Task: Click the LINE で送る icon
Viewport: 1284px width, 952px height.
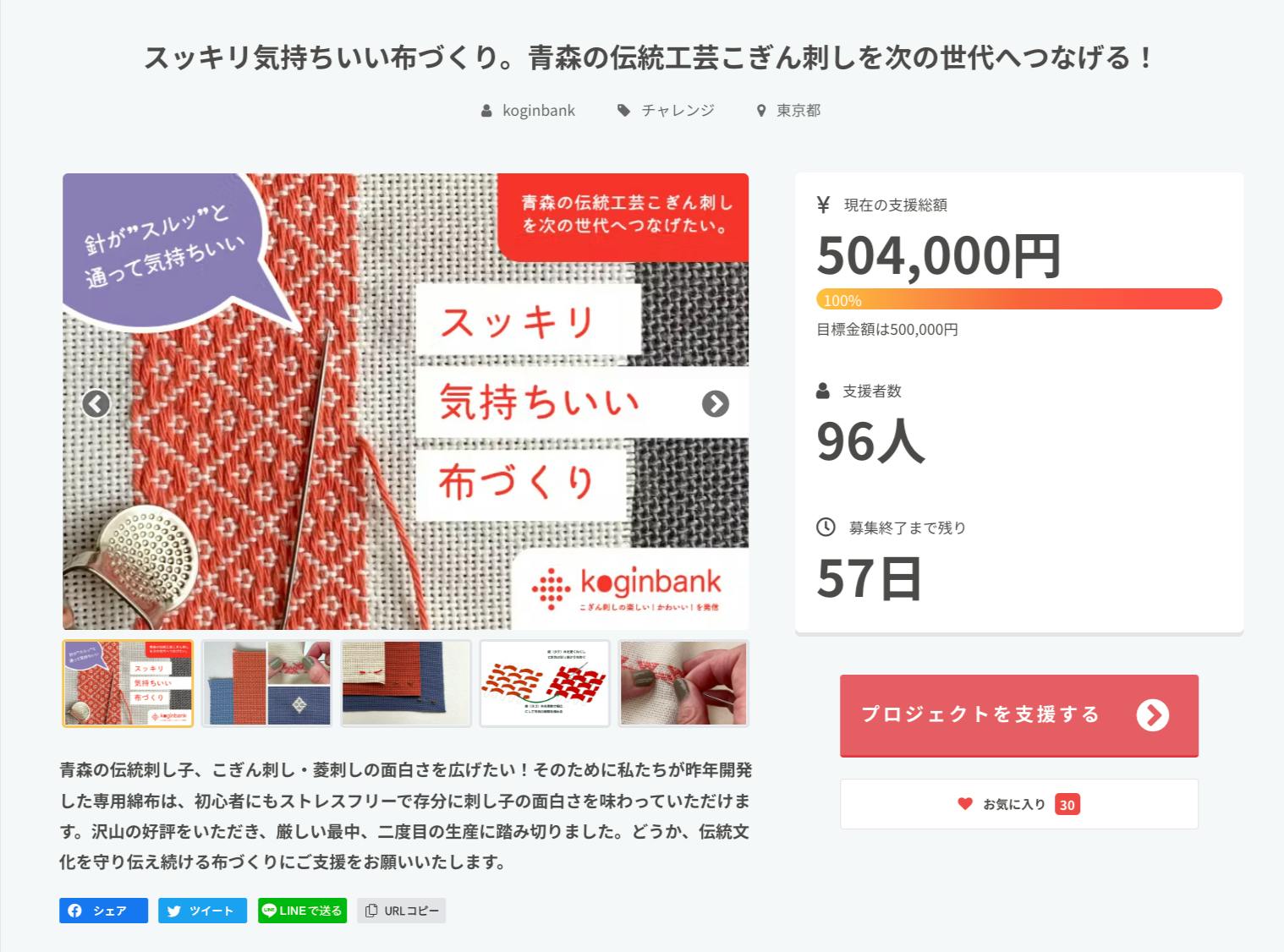Action: [x=270, y=911]
